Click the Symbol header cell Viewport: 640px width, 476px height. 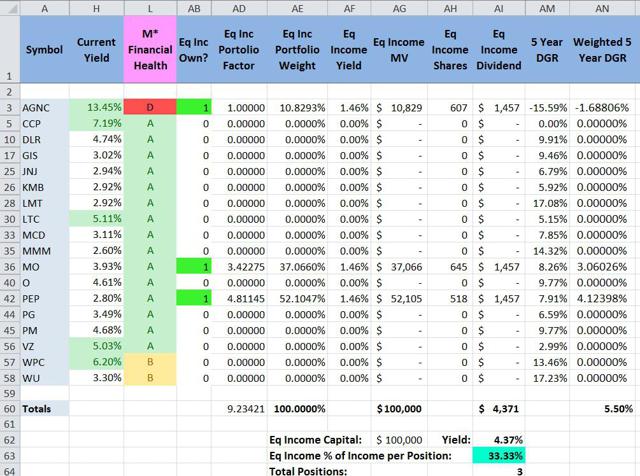(x=44, y=49)
